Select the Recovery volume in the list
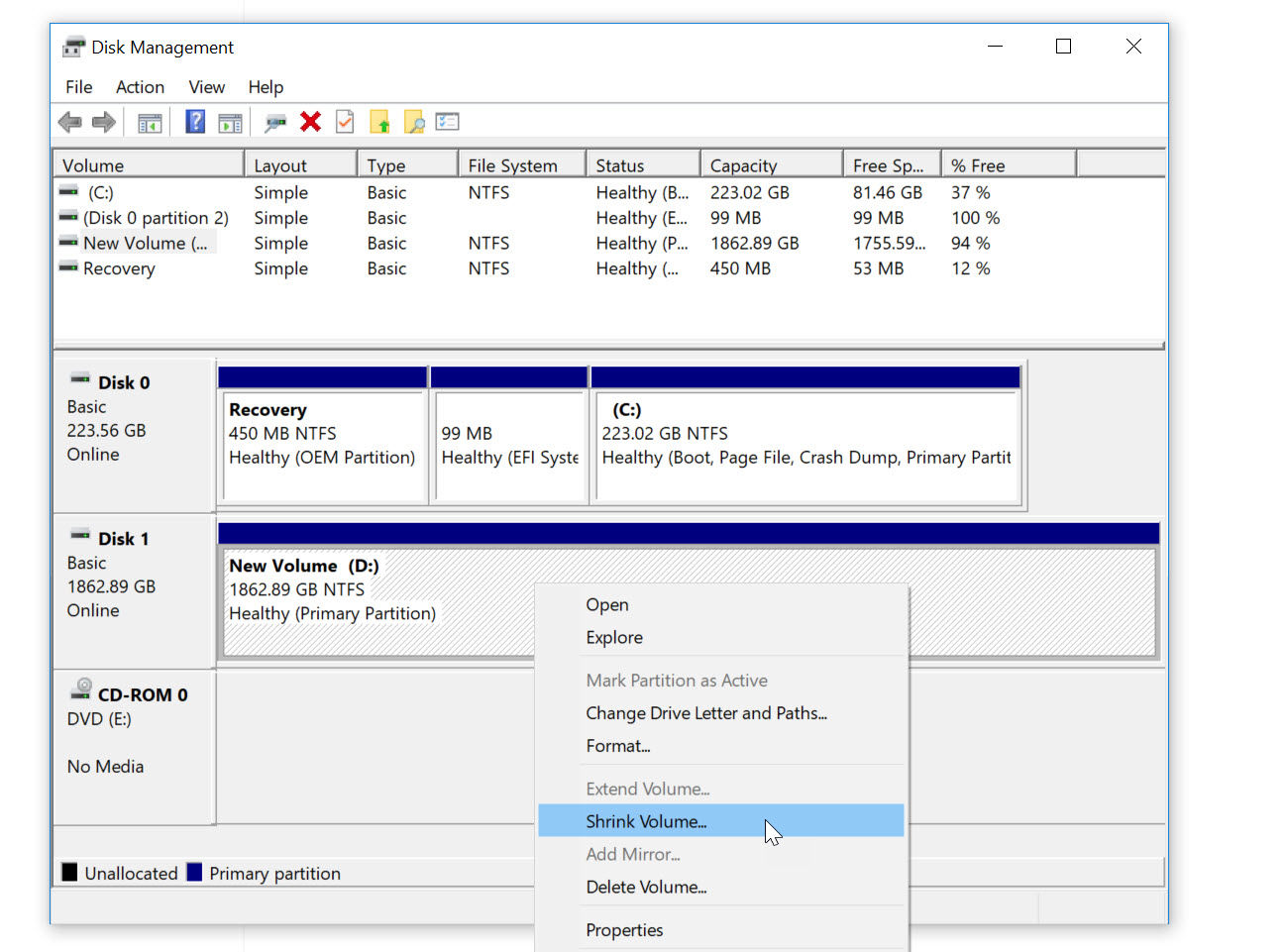 [x=117, y=268]
